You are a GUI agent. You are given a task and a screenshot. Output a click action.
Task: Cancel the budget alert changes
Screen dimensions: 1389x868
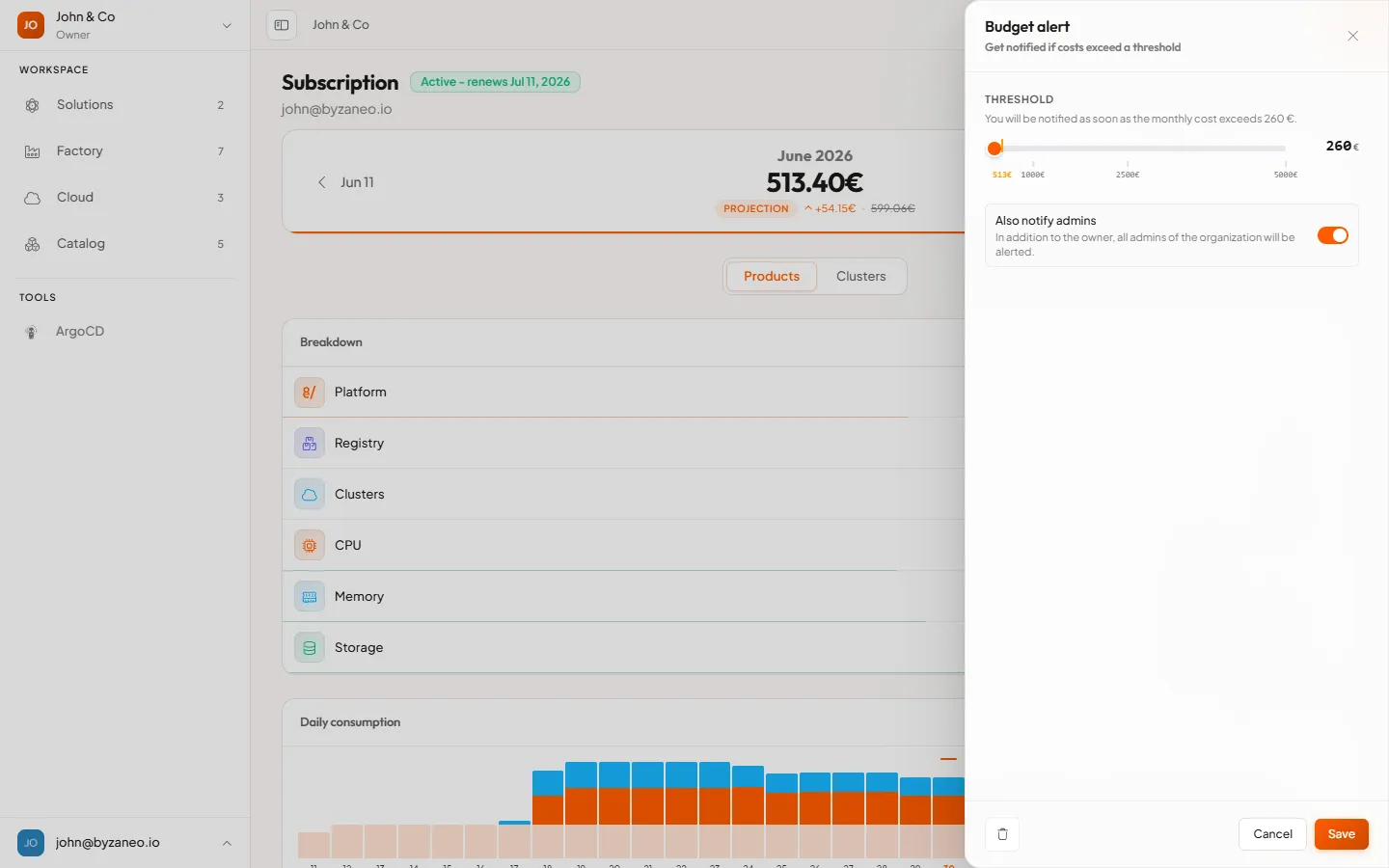(x=1272, y=834)
